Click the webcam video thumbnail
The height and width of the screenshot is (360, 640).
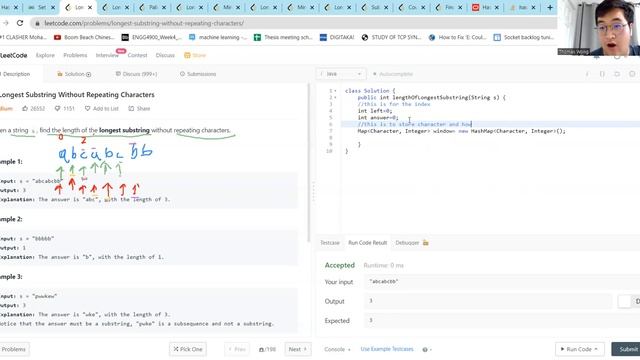(599, 28)
